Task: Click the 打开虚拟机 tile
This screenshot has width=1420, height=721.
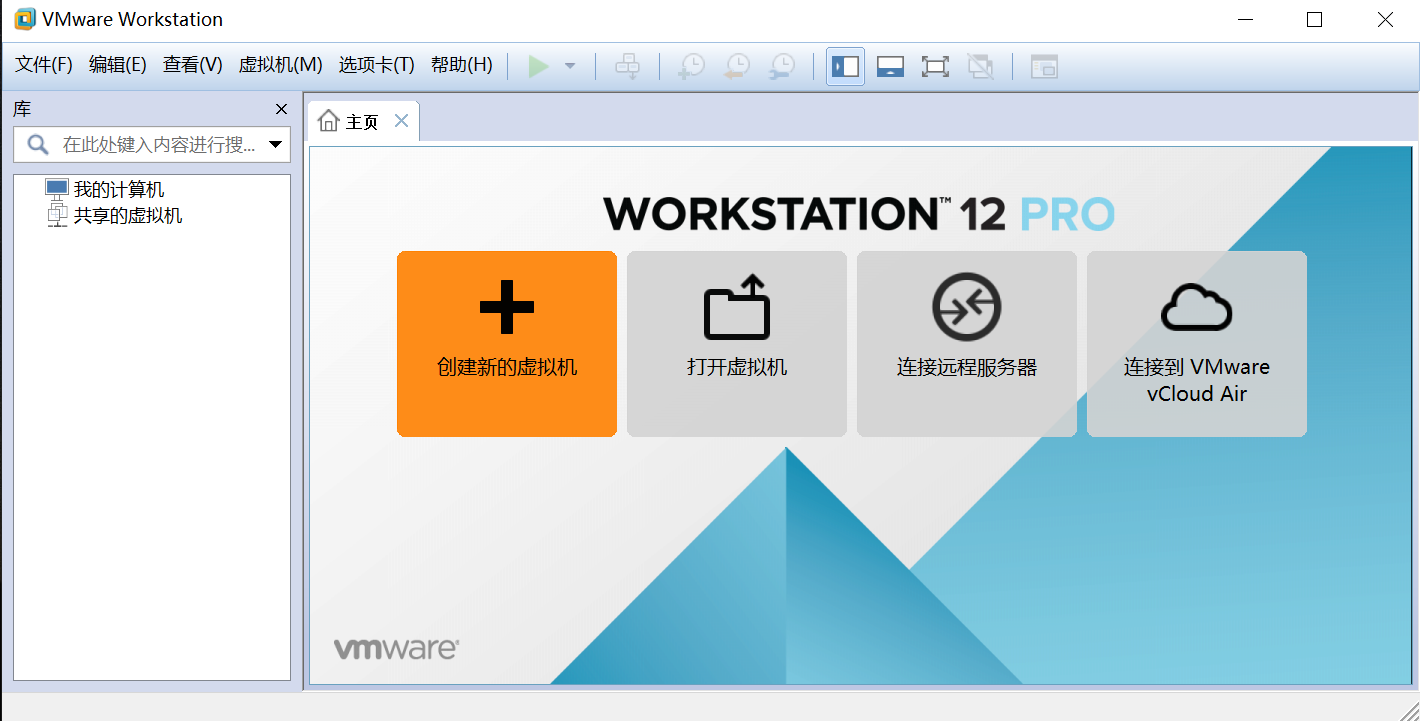Action: coord(737,344)
